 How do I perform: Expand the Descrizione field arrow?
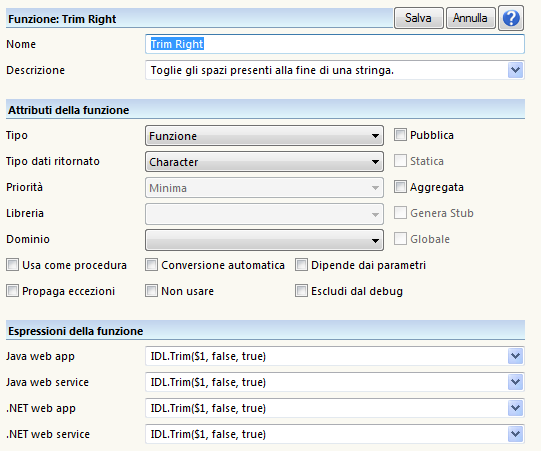click(515, 70)
